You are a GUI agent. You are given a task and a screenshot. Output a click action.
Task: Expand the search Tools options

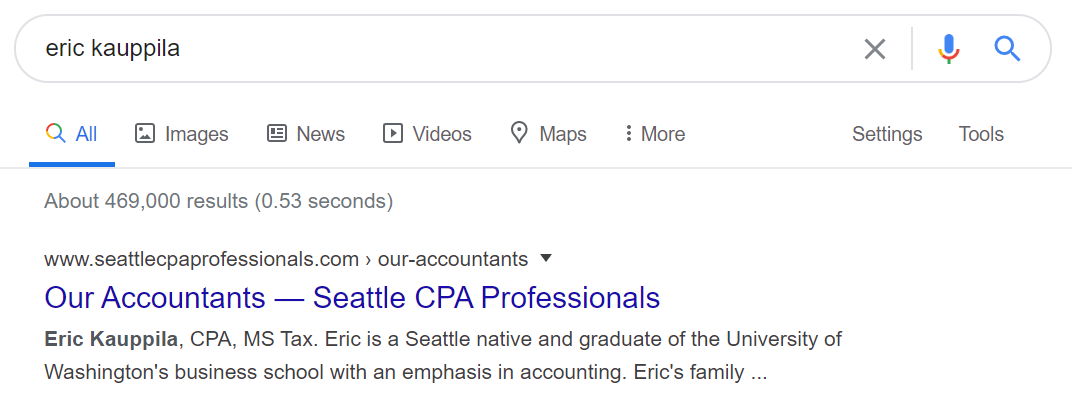click(981, 134)
